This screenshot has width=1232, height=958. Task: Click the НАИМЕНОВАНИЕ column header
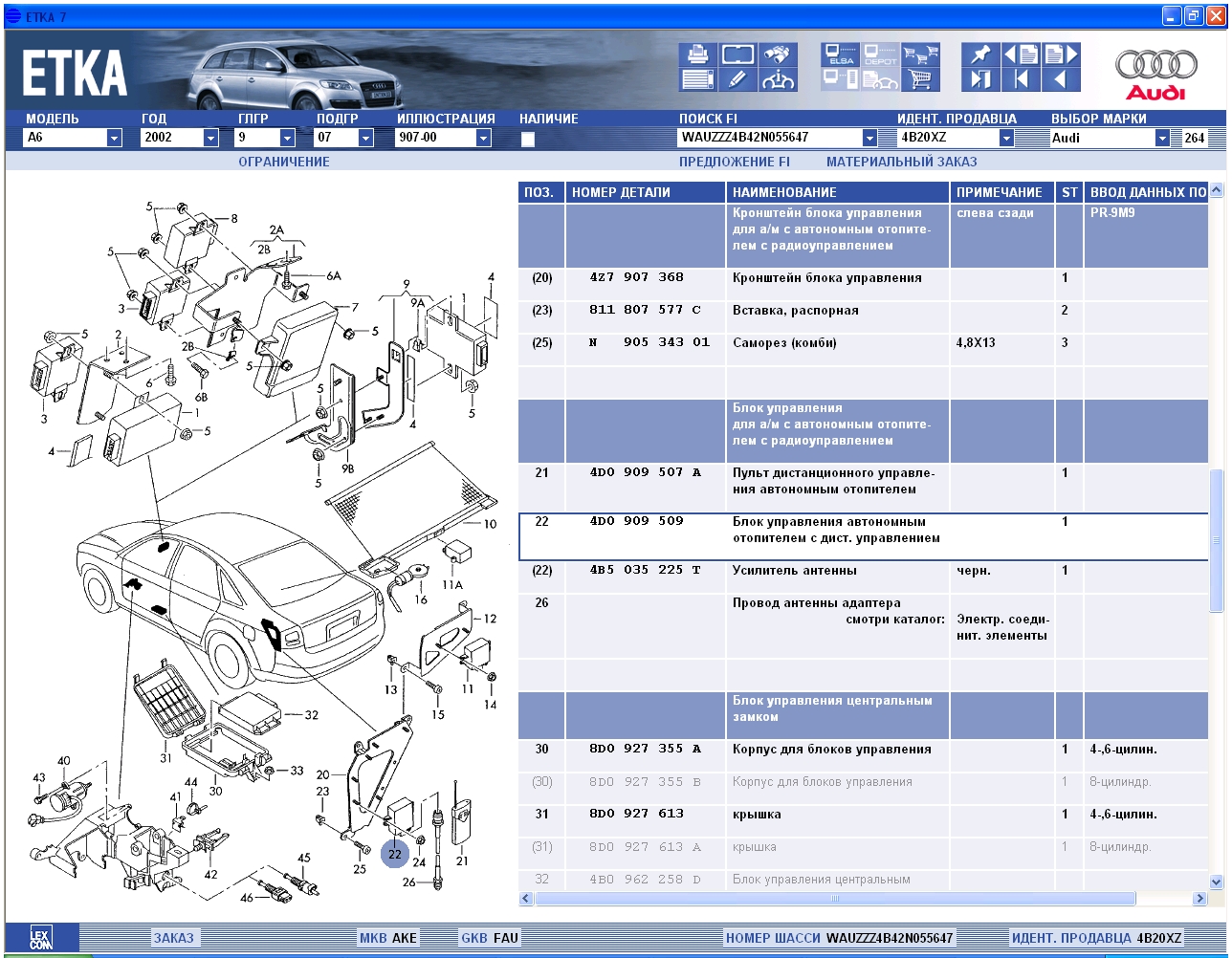(838, 192)
